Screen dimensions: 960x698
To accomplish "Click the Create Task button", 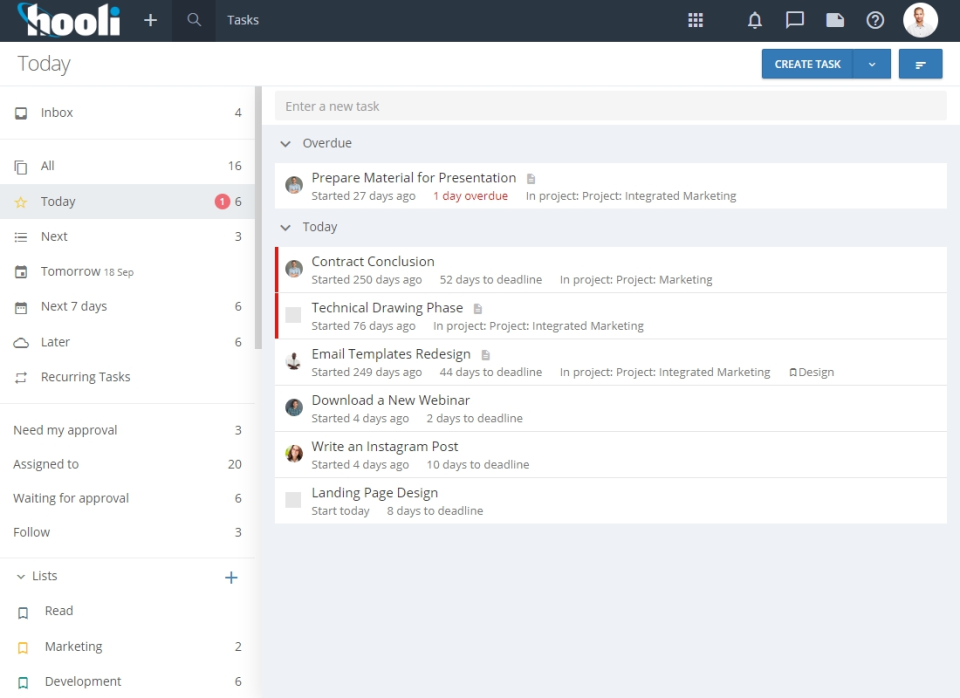I will pos(807,64).
